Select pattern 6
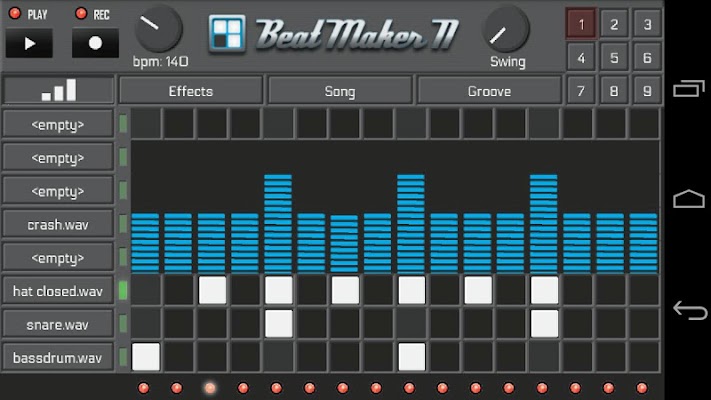711x400 pixels. pos(647,58)
